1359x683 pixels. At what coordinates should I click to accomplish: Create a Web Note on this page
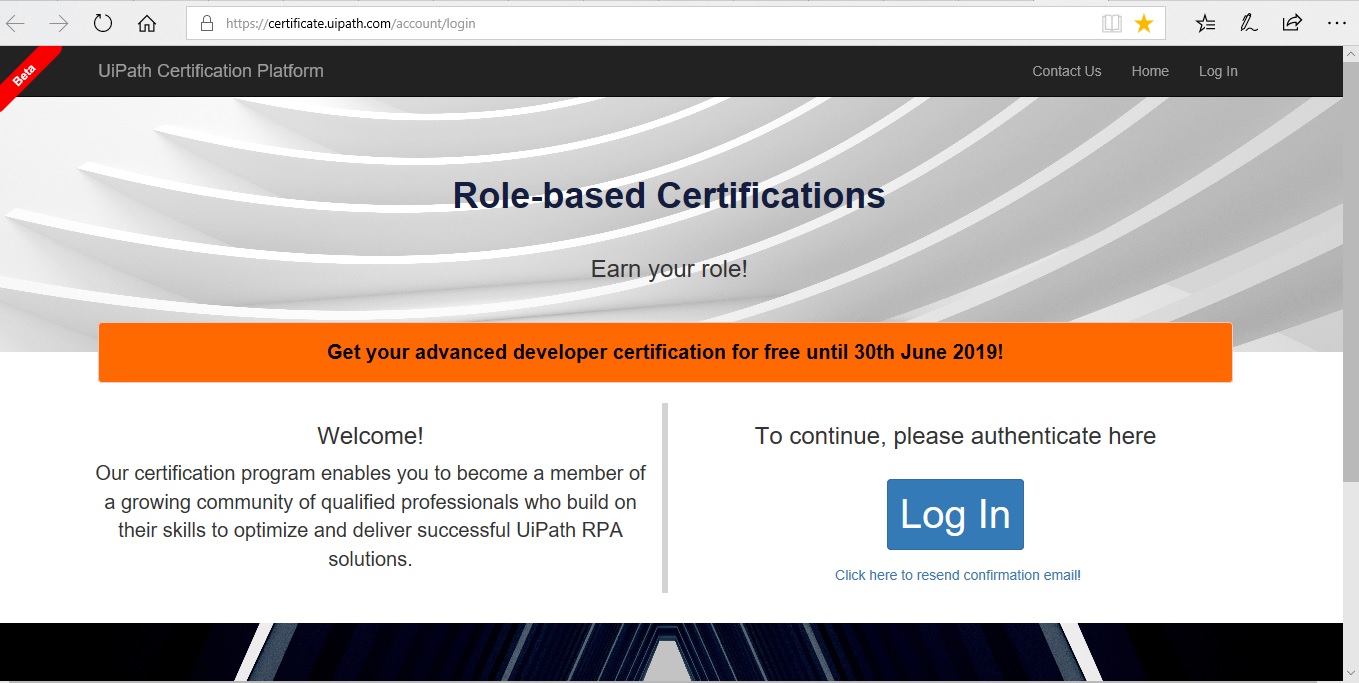(x=1249, y=22)
